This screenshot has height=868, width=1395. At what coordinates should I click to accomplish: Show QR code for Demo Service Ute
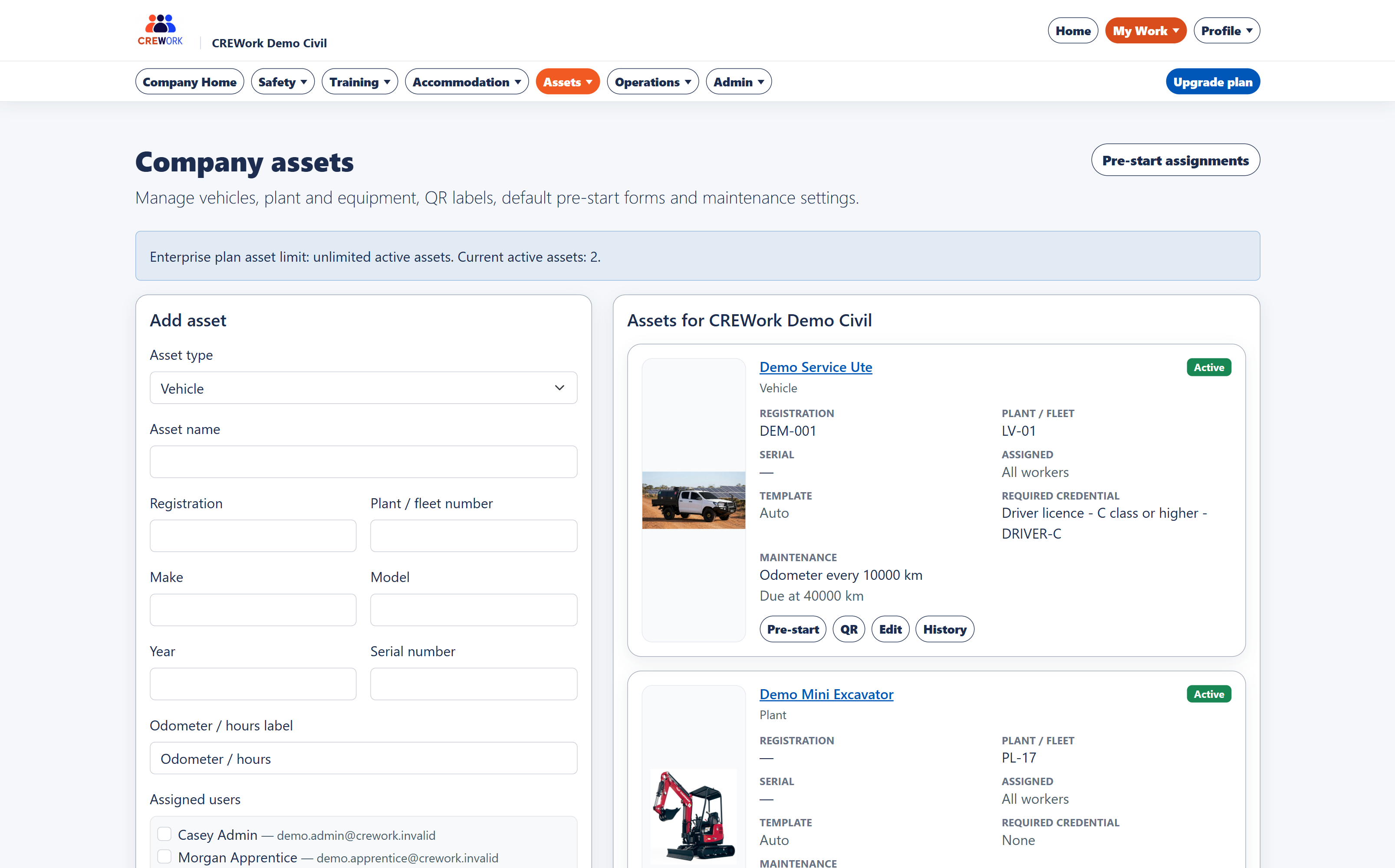[849, 629]
